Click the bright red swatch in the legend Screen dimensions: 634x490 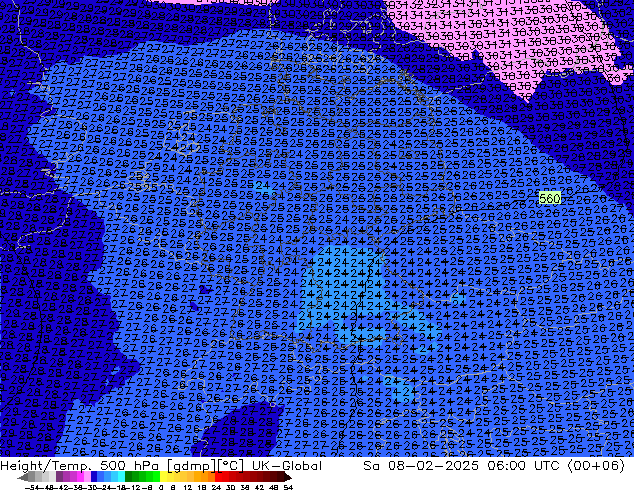219,476
